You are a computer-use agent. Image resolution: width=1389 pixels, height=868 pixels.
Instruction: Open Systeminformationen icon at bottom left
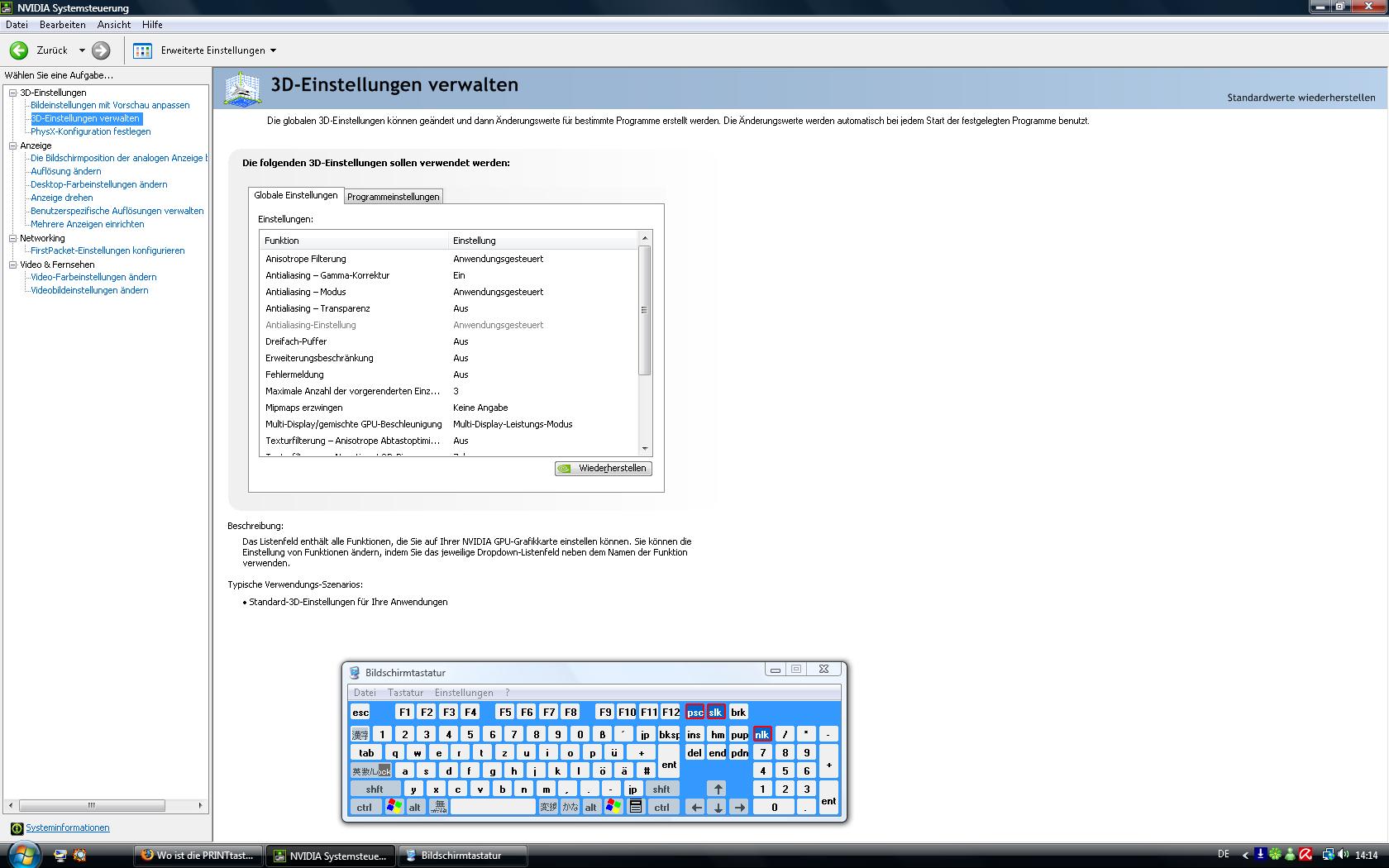[17, 827]
